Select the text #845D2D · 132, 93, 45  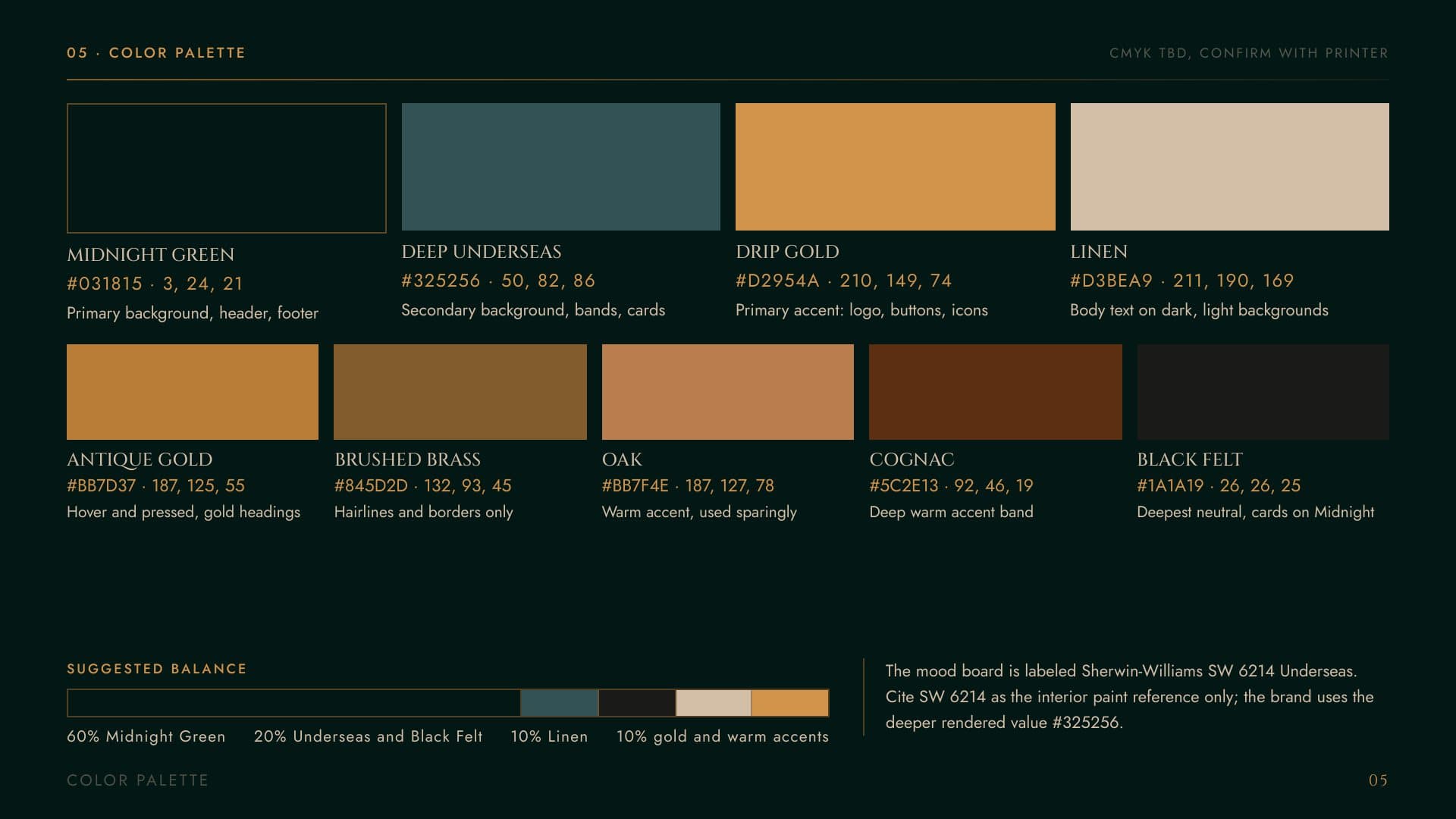click(x=423, y=485)
